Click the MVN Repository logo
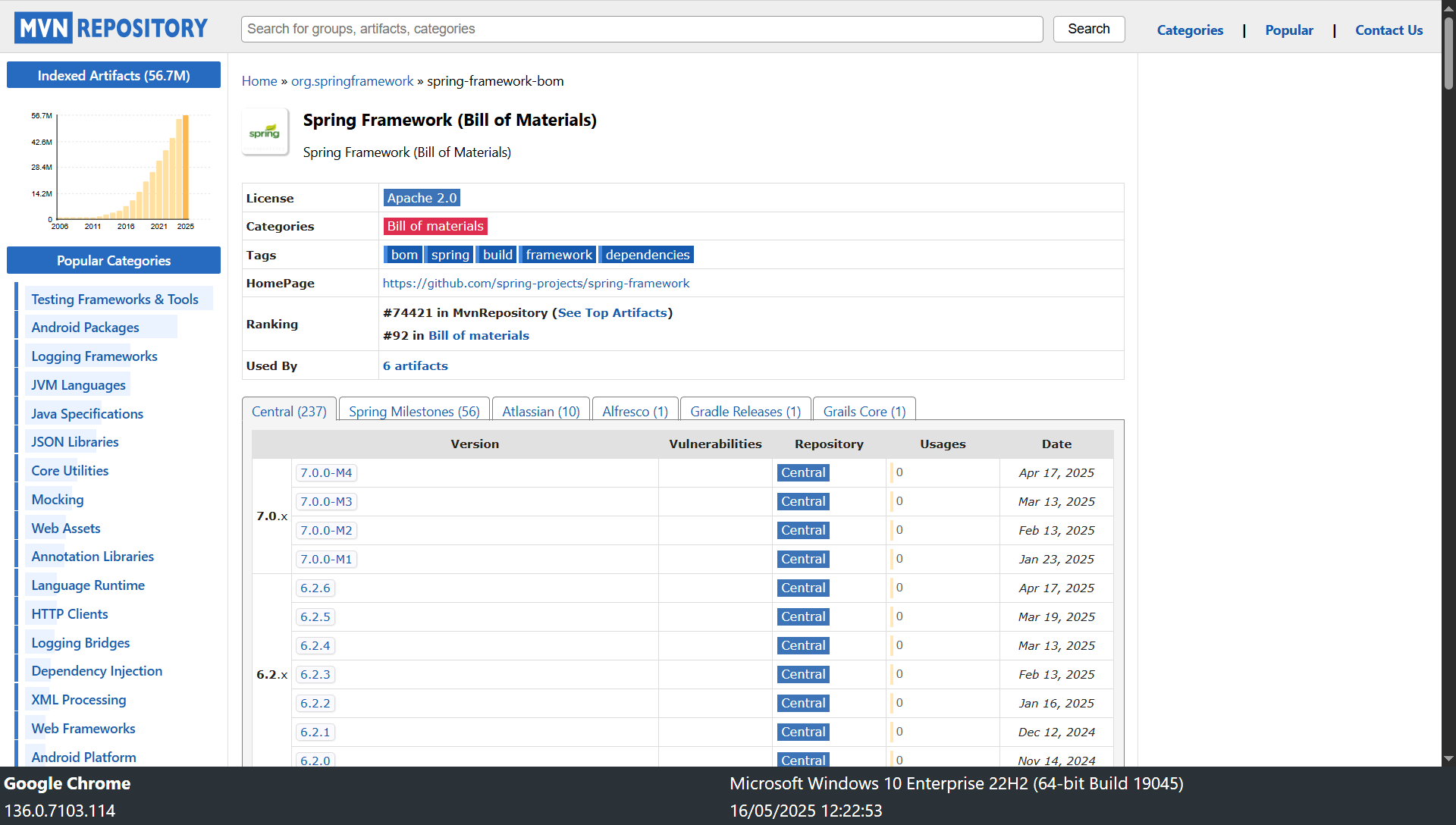The height and width of the screenshot is (825, 1456). [111, 28]
